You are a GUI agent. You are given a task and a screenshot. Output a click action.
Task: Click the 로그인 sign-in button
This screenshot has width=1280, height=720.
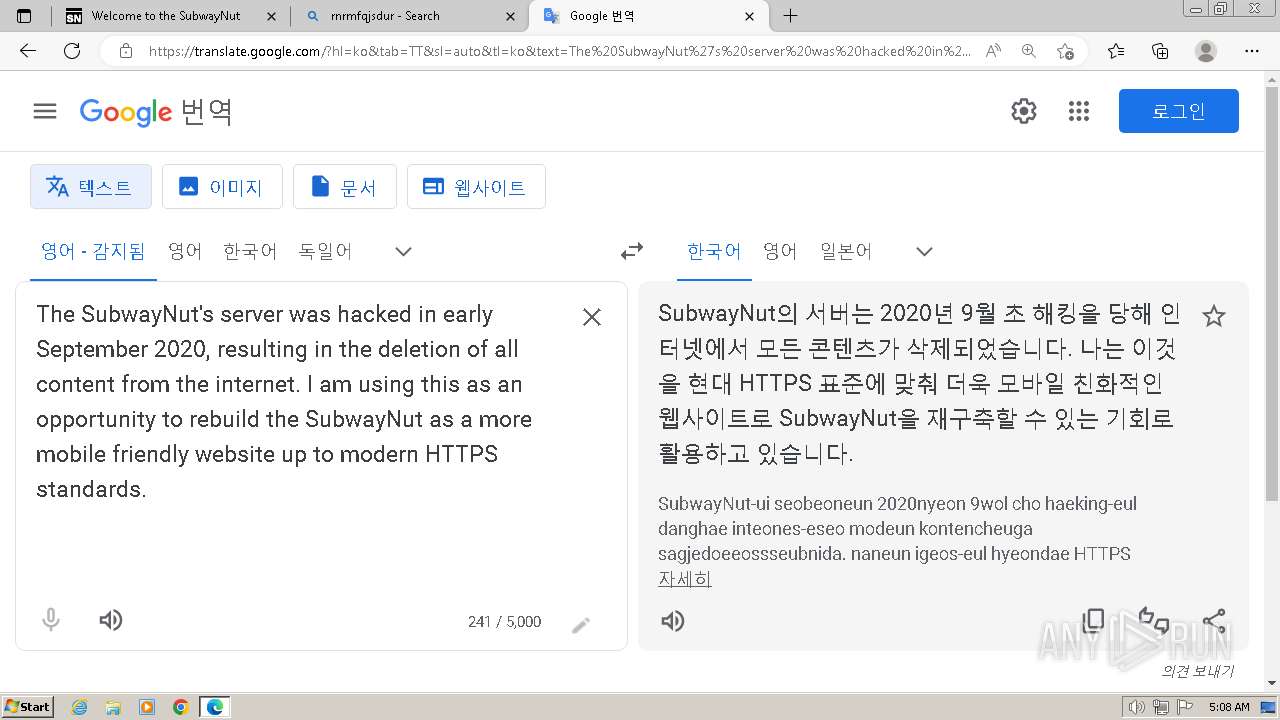1178,111
